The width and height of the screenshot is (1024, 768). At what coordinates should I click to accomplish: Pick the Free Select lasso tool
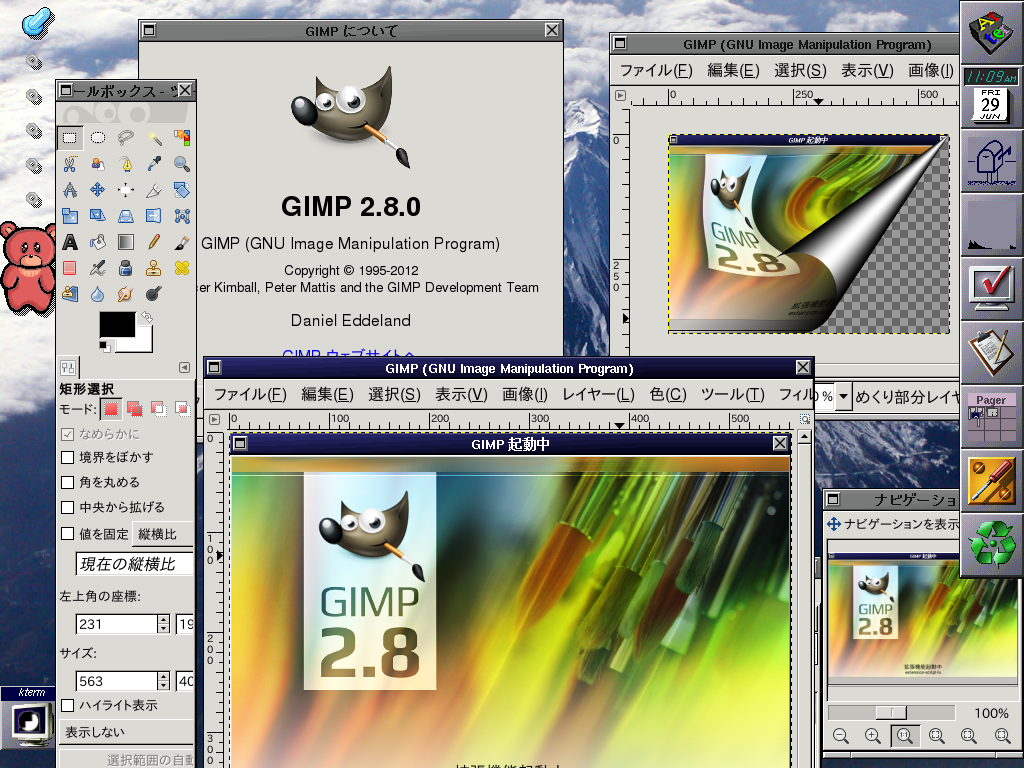[125, 137]
